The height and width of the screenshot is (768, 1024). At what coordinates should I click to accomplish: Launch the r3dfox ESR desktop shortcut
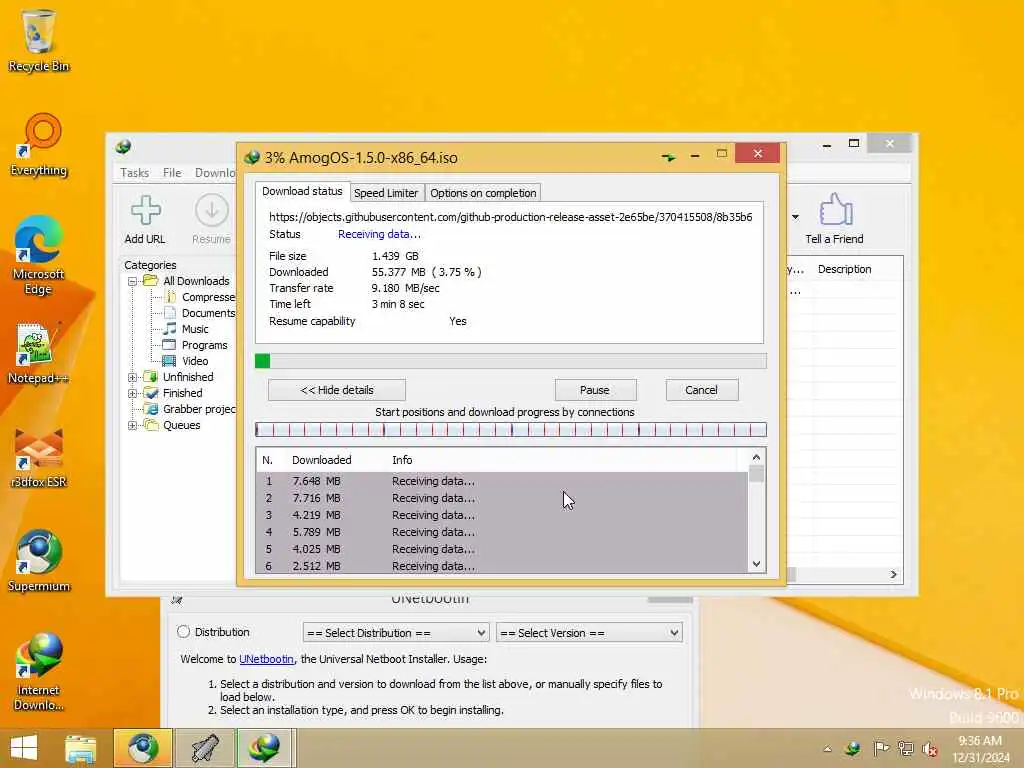click(x=39, y=457)
